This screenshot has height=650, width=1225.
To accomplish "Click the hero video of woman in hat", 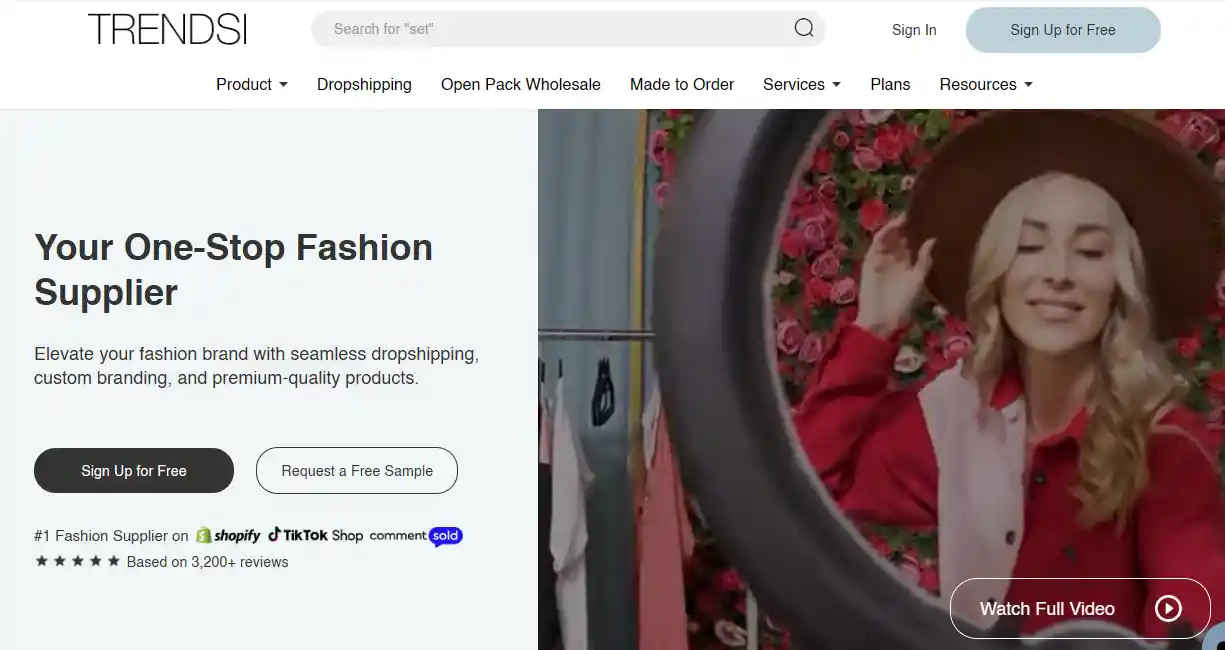I will coord(881,379).
